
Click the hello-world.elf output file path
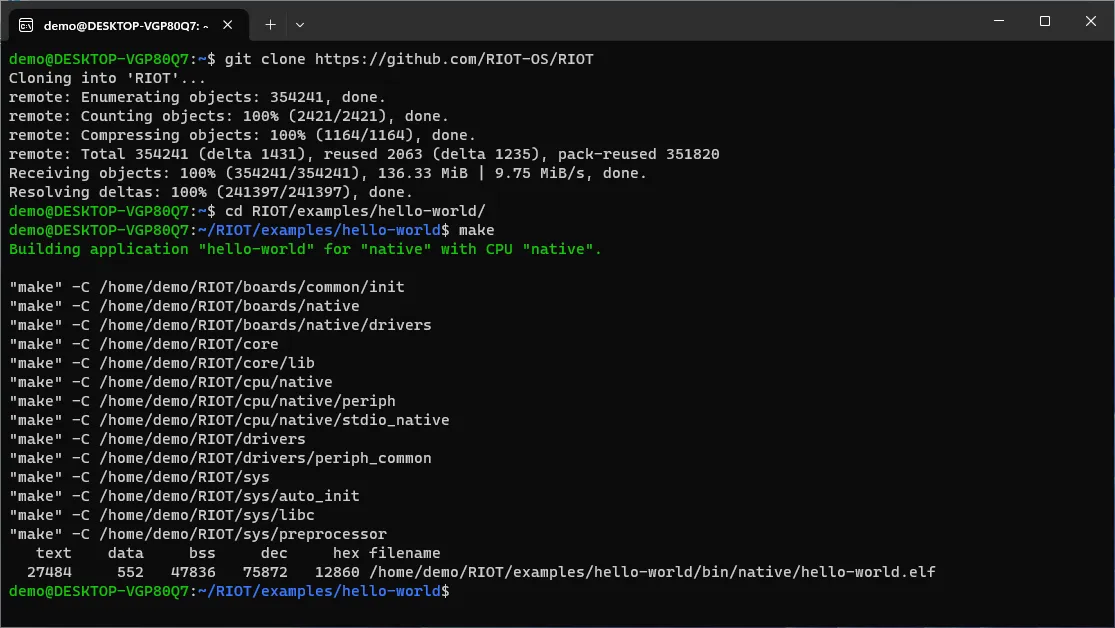(x=650, y=571)
